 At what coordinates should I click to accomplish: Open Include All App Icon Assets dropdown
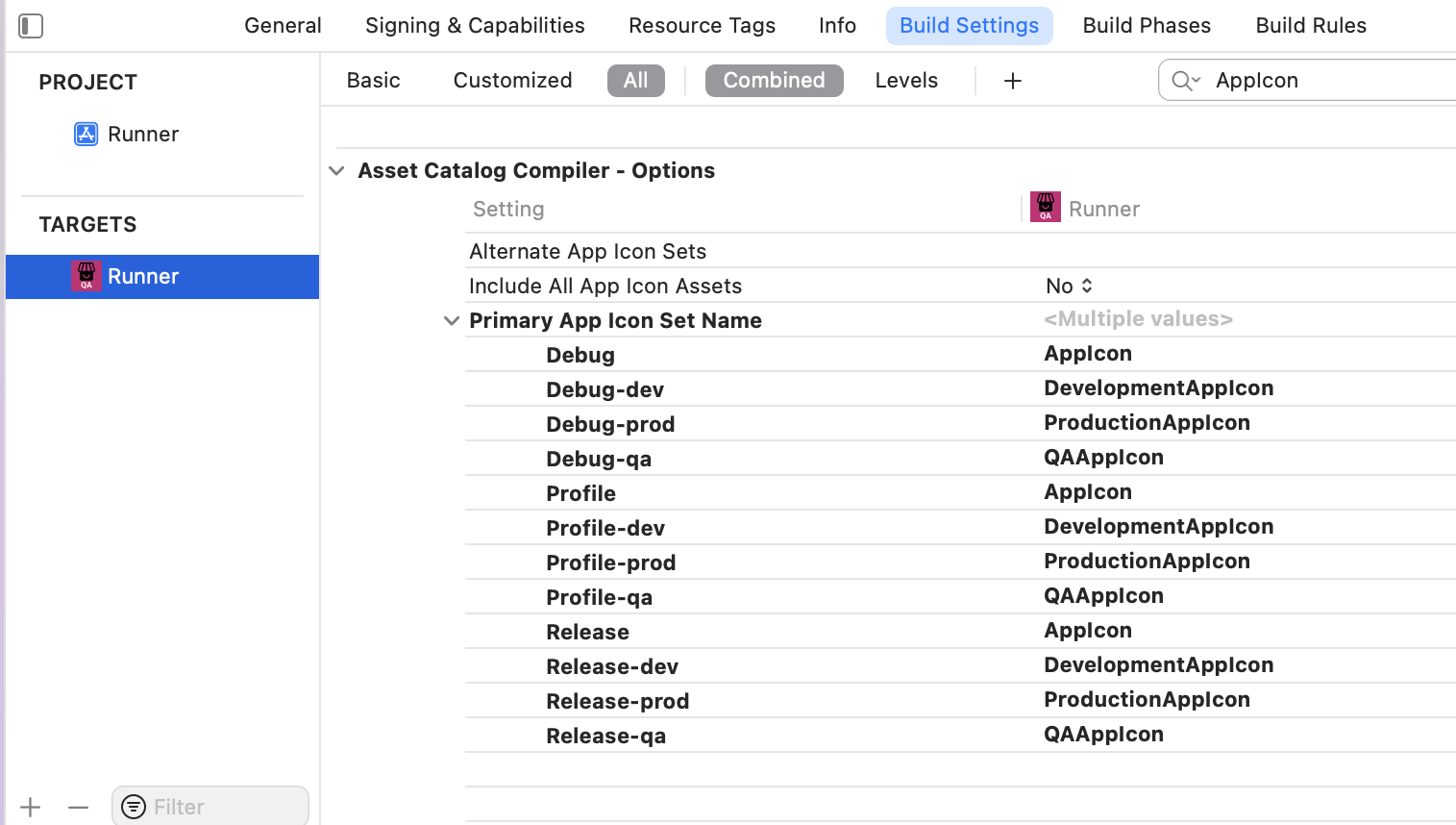1069,287
